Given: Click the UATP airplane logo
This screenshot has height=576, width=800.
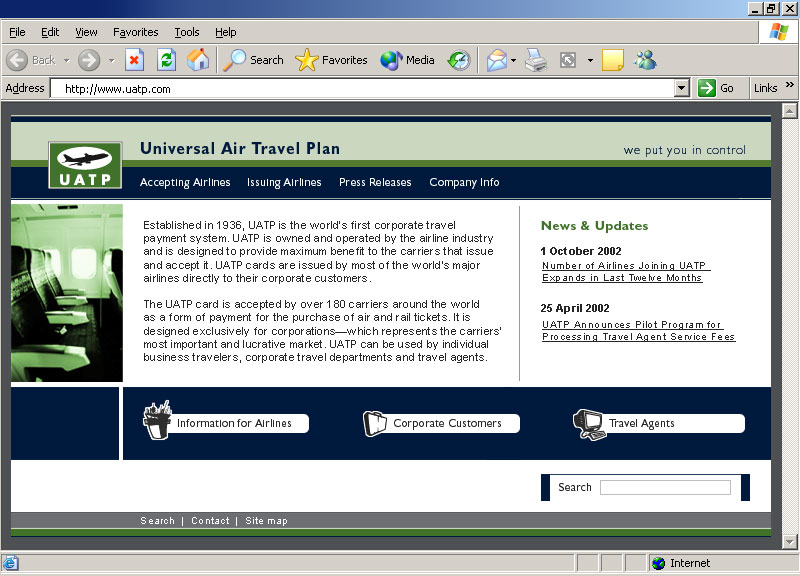Looking at the screenshot, I should click(x=85, y=165).
